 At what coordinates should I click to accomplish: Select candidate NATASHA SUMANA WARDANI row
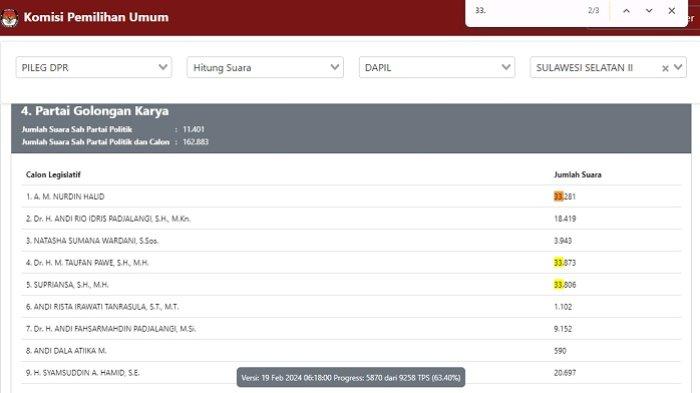[351, 241]
